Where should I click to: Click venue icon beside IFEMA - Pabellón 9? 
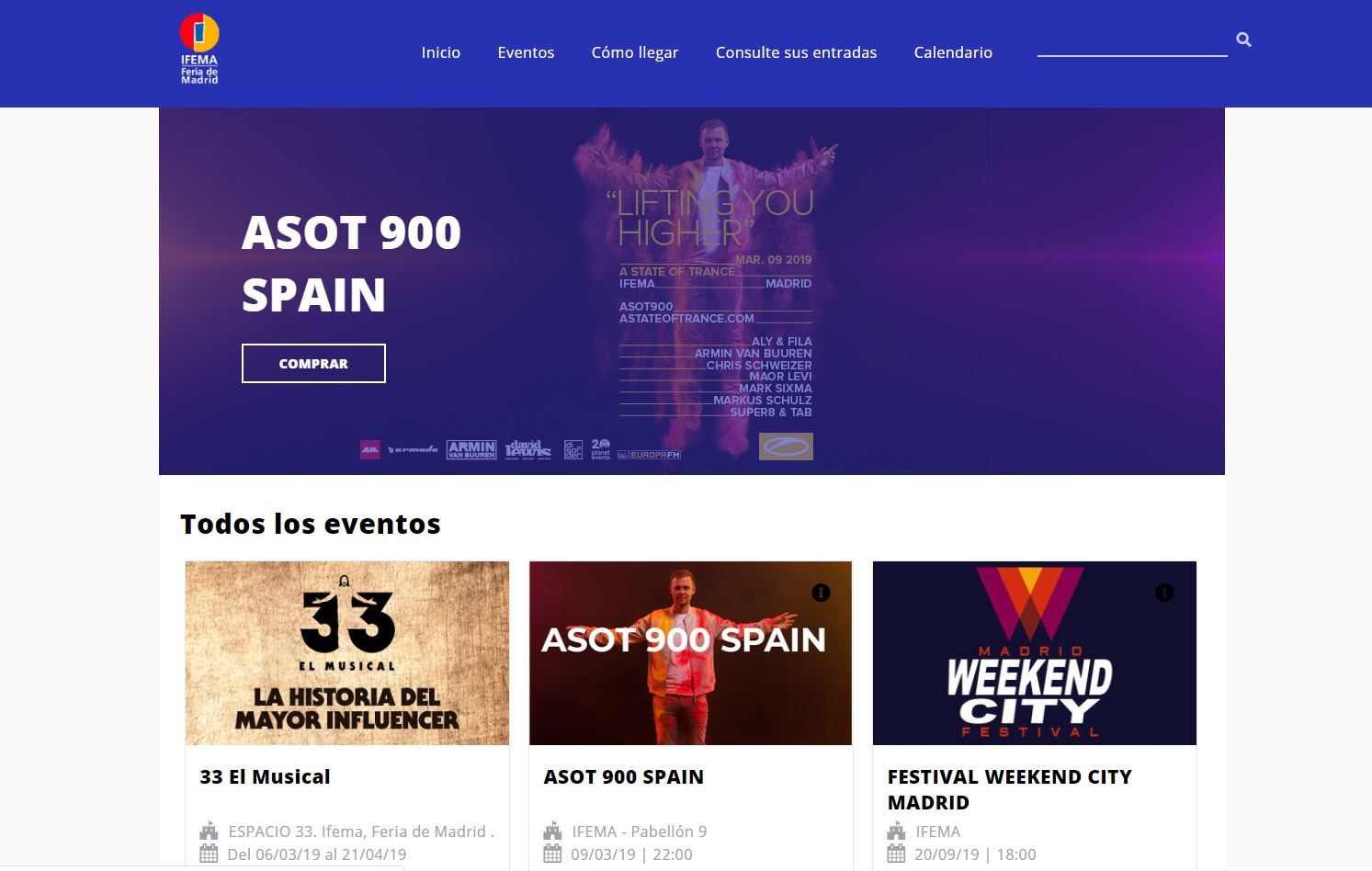tap(552, 831)
